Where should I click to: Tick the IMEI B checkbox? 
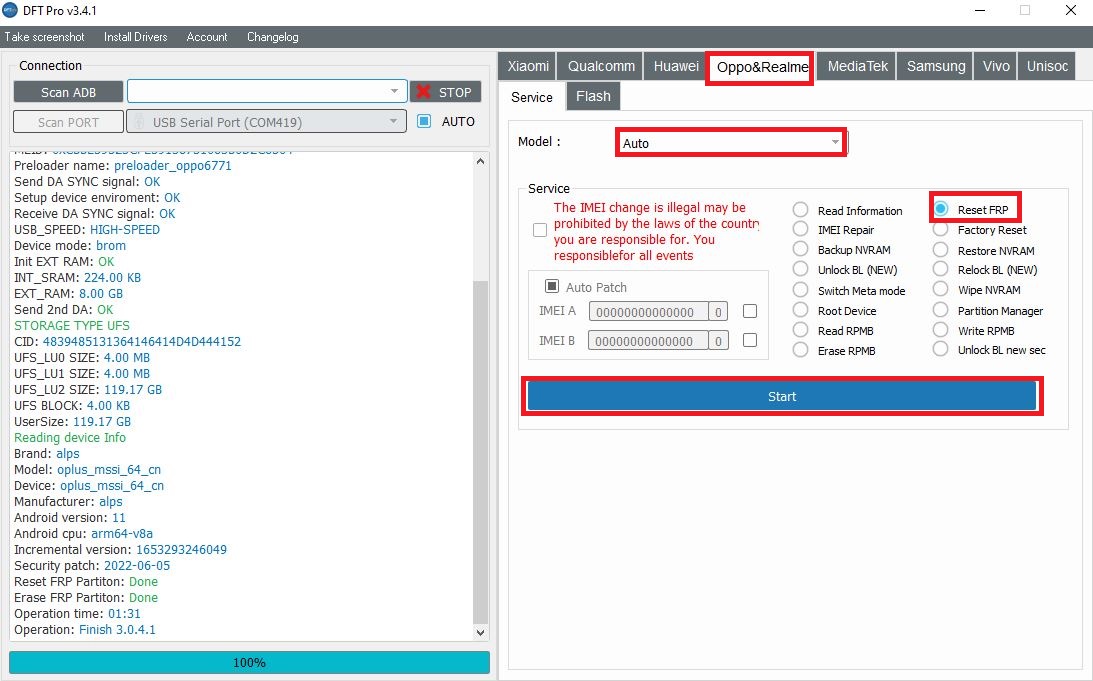pos(750,340)
